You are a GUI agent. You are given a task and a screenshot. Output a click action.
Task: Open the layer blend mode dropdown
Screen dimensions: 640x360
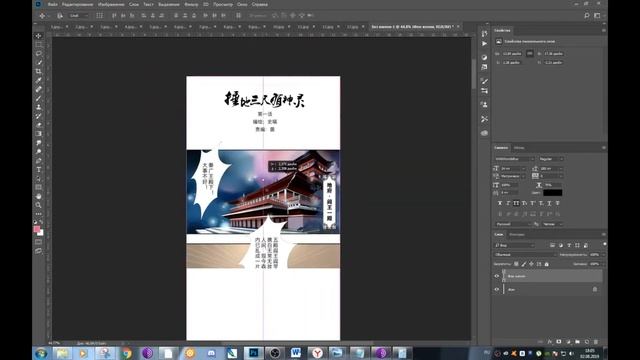(x=525, y=254)
